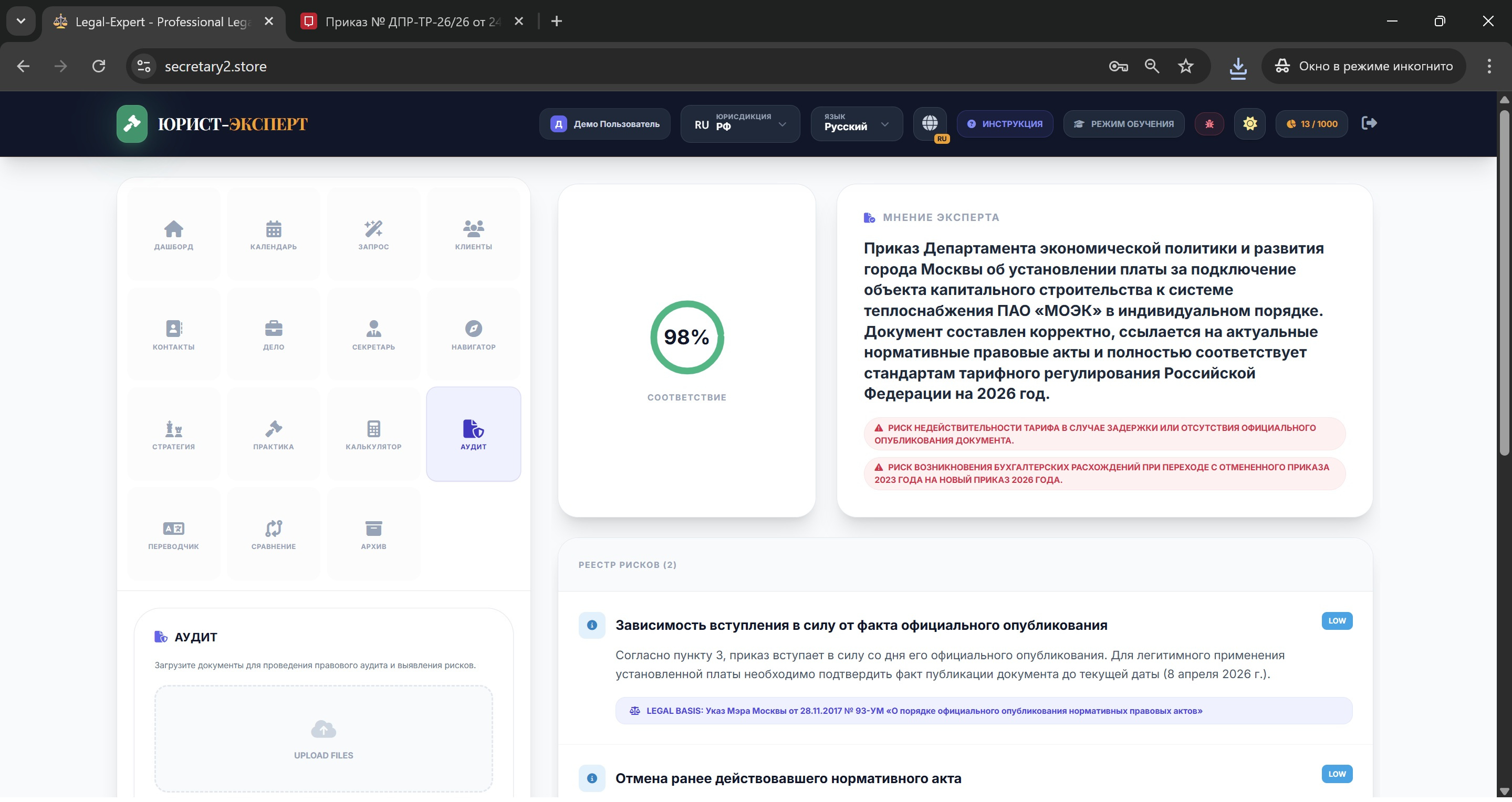Image resolution: width=1512 pixels, height=802 pixels.
Task: Open the Dashboard tile
Action: pos(174,235)
